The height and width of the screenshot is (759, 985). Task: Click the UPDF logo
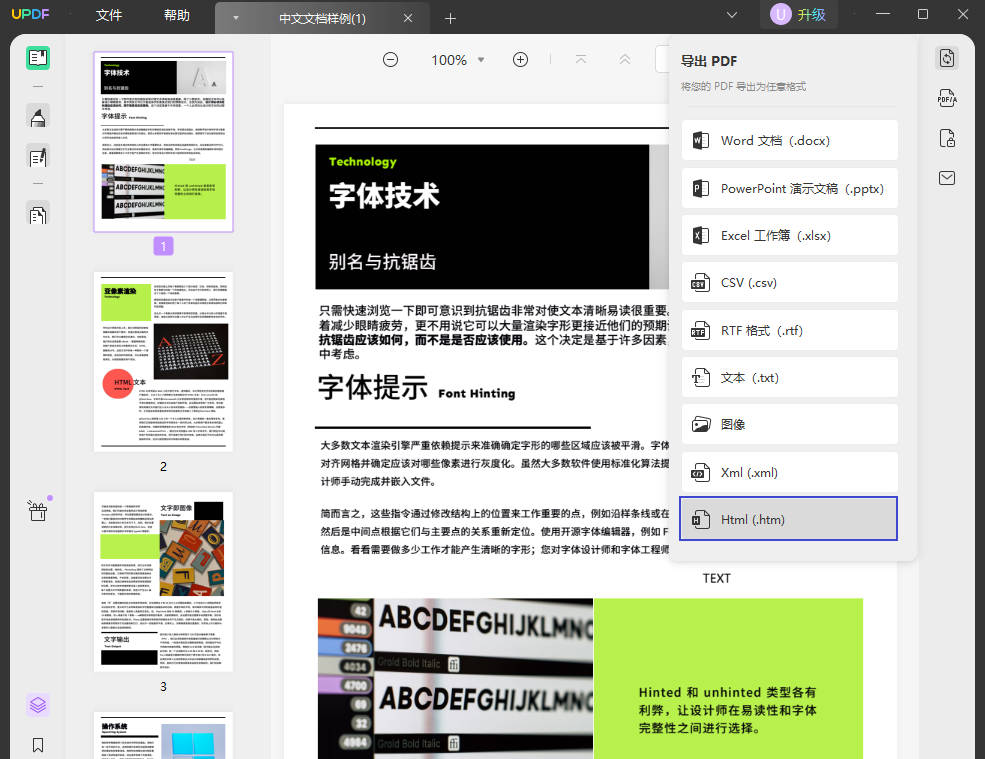(30, 14)
